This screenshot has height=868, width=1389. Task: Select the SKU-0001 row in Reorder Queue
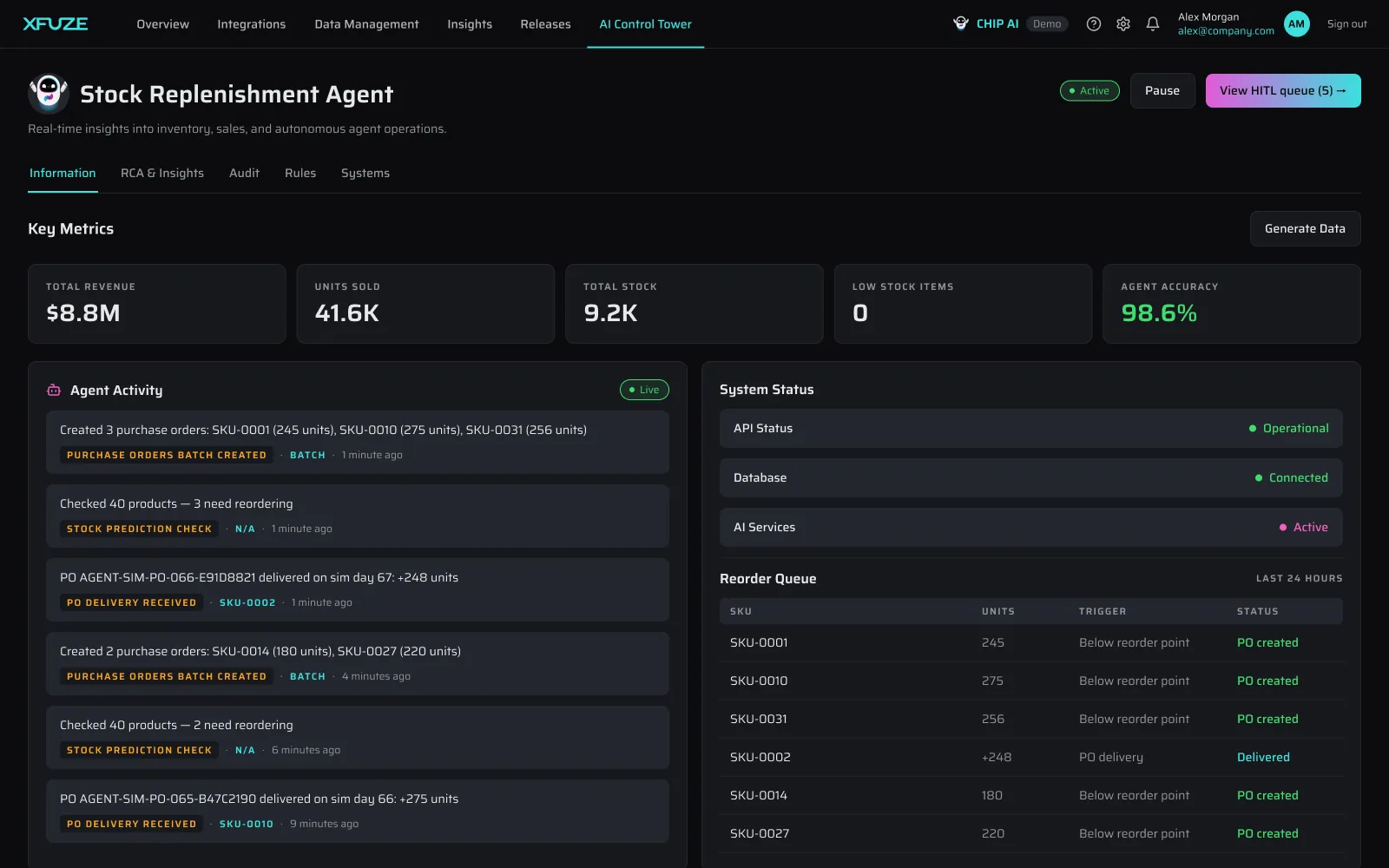tap(1031, 642)
